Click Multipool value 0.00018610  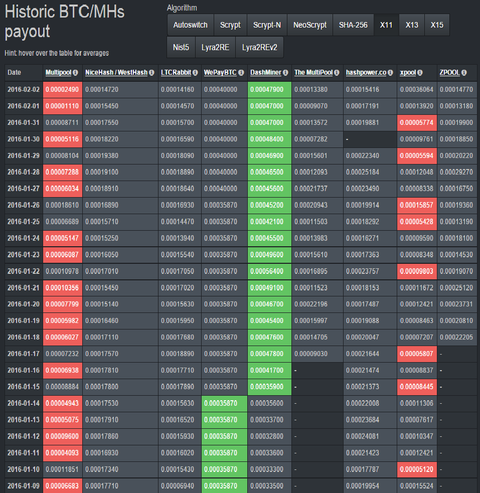pos(62,205)
